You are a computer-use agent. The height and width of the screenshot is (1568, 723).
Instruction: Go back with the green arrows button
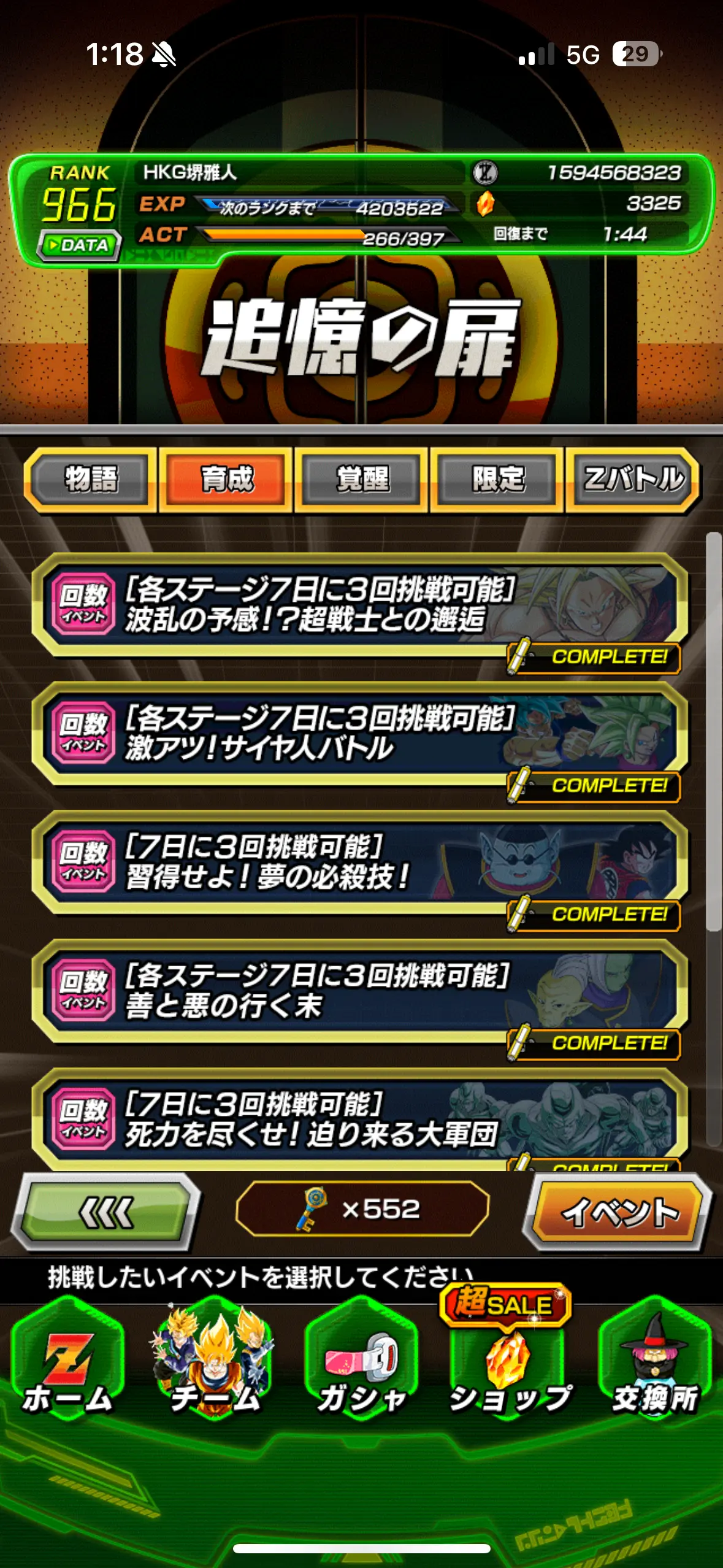106,1212
